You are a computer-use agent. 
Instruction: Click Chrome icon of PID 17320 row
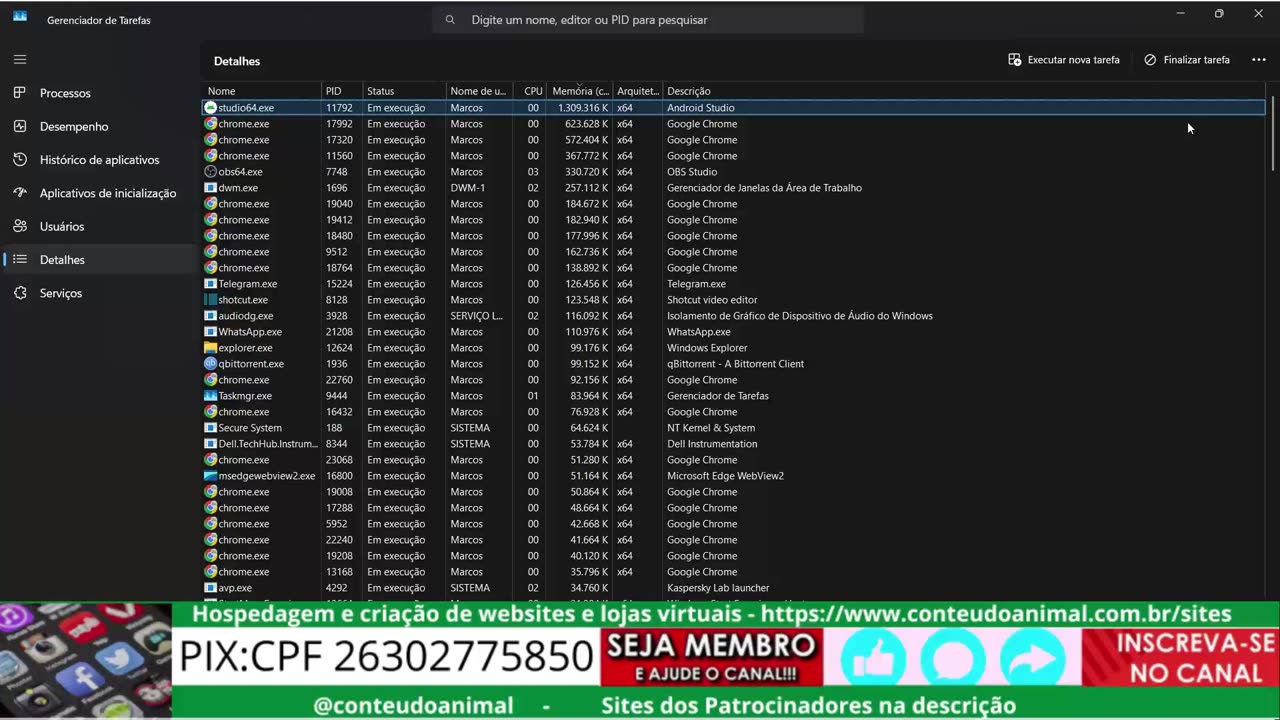coord(210,139)
